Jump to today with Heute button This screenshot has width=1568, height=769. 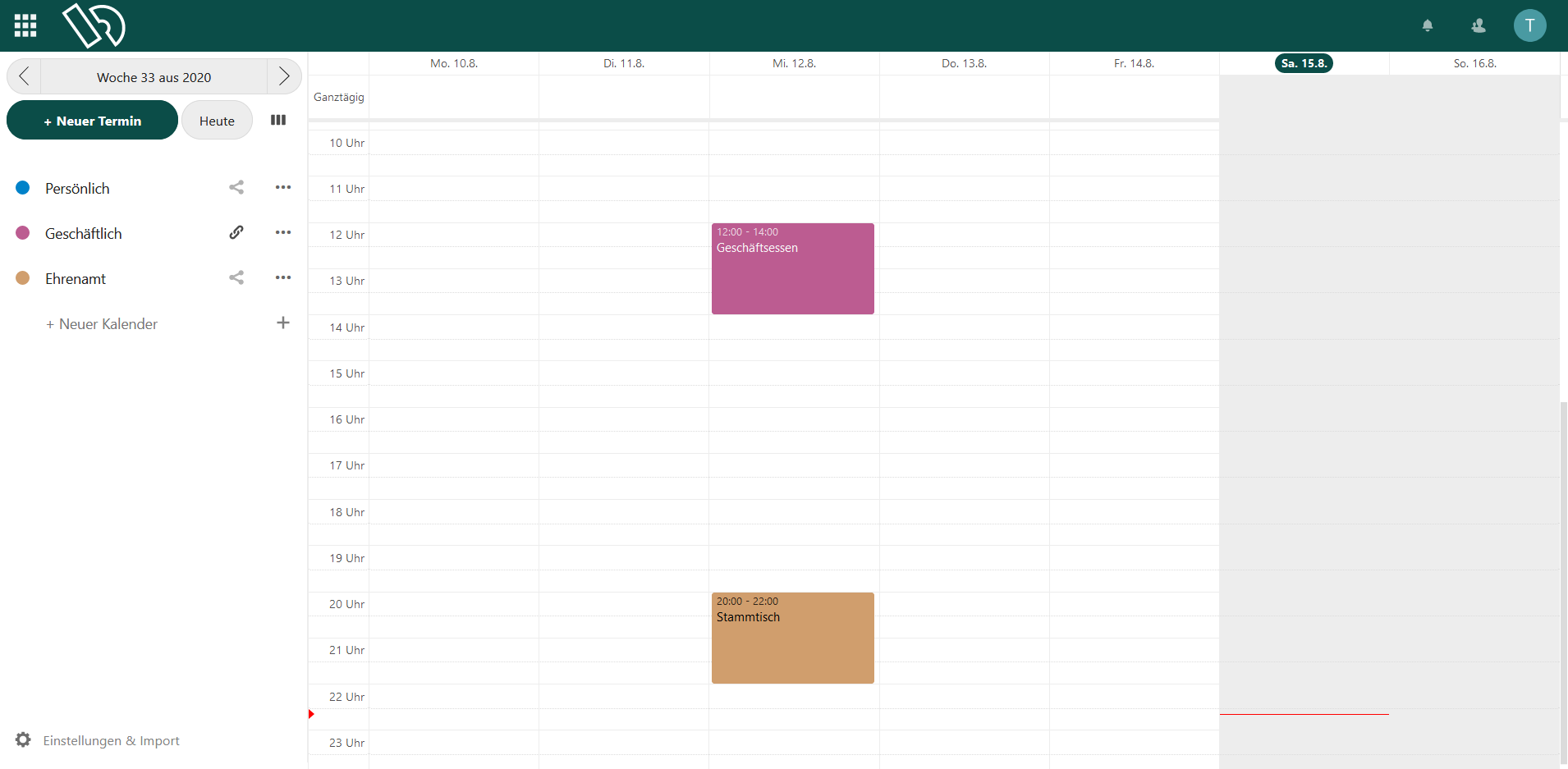tap(217, 121)
